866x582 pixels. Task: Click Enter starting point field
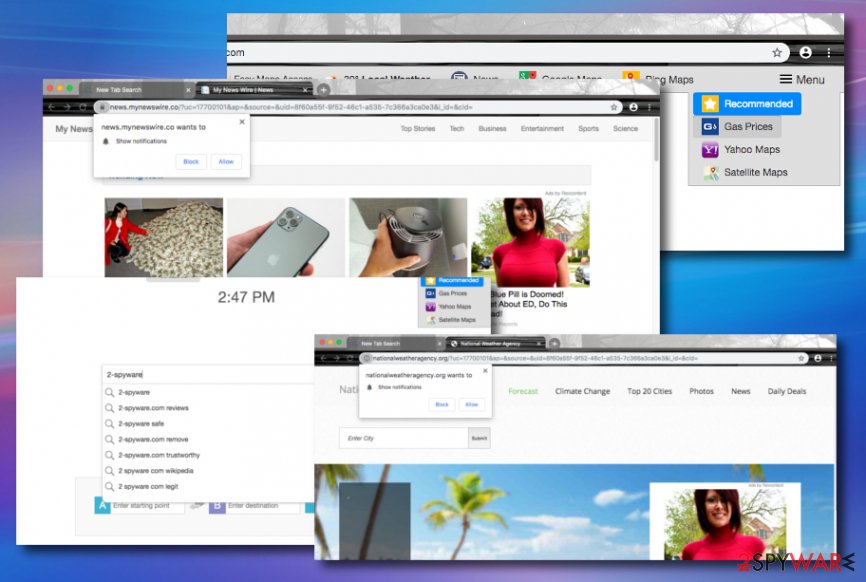[147, 506]
